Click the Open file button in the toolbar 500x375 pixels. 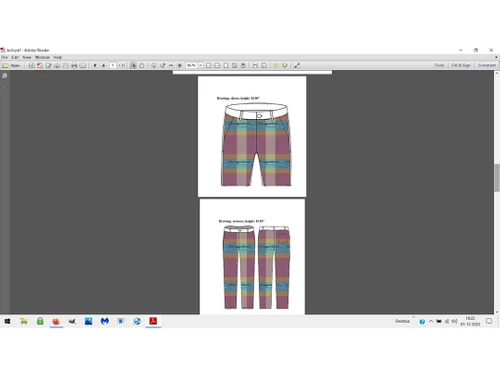tap(11, 65)
